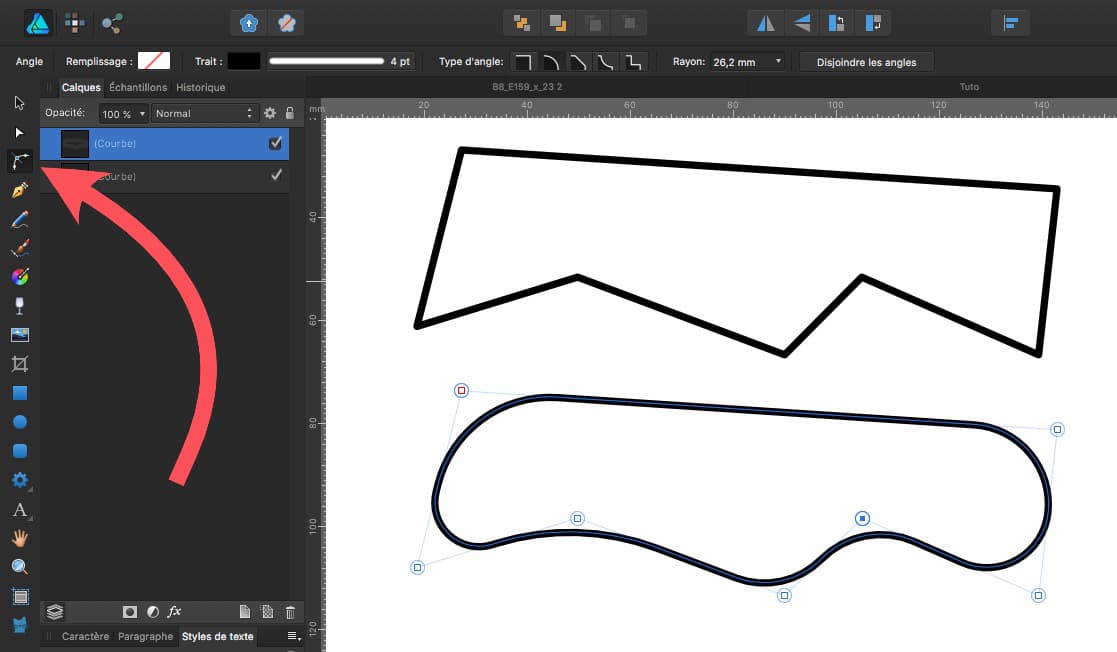Open the B8_E159_x_23 2 document tab
The image size is (1117, 652).
[x=527, y=87]
